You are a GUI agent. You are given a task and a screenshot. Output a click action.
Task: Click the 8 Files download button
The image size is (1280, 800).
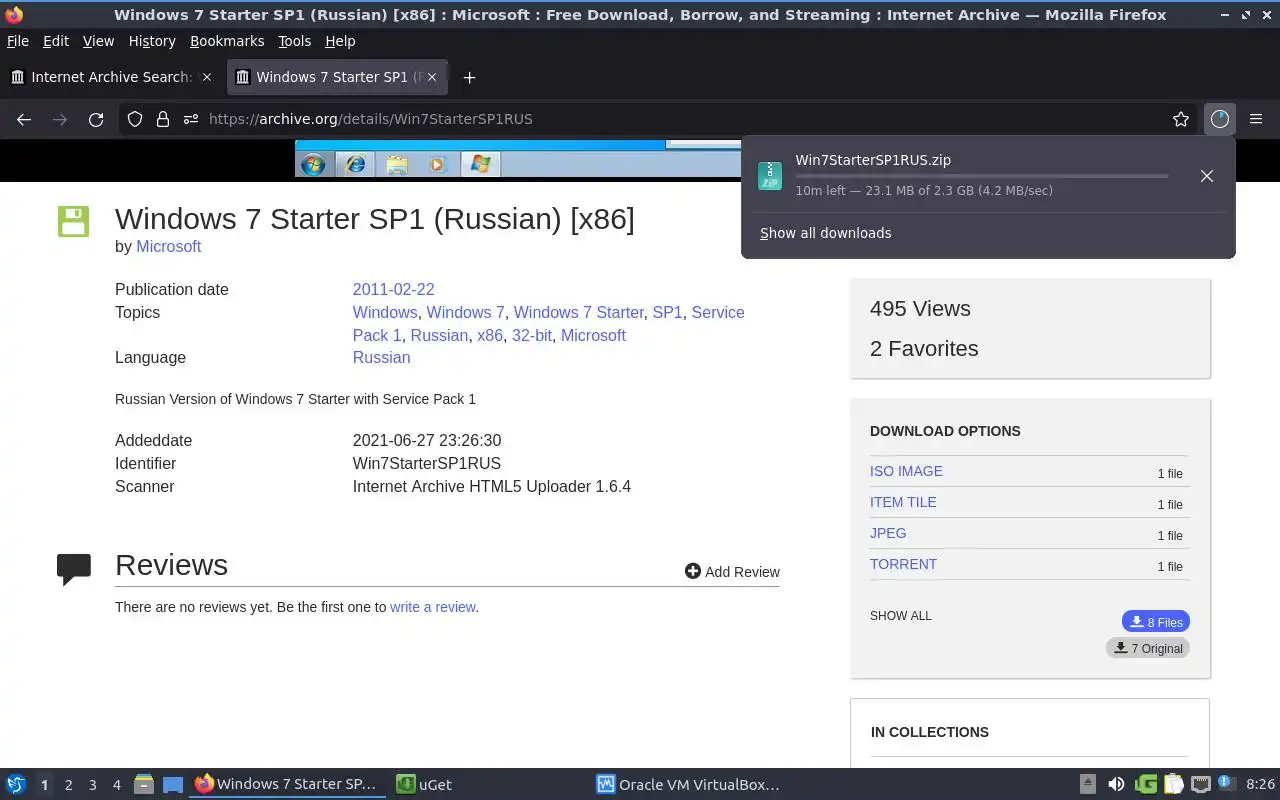tap(1156, 622)
